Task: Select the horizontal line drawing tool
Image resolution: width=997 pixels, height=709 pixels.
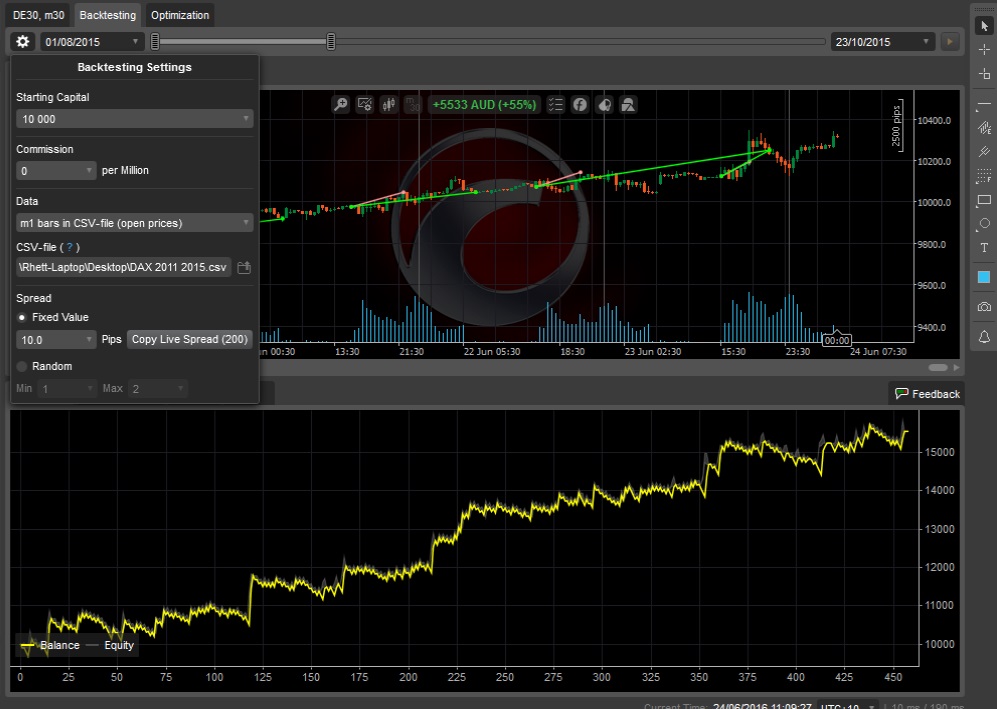Action: pos(984,103)
